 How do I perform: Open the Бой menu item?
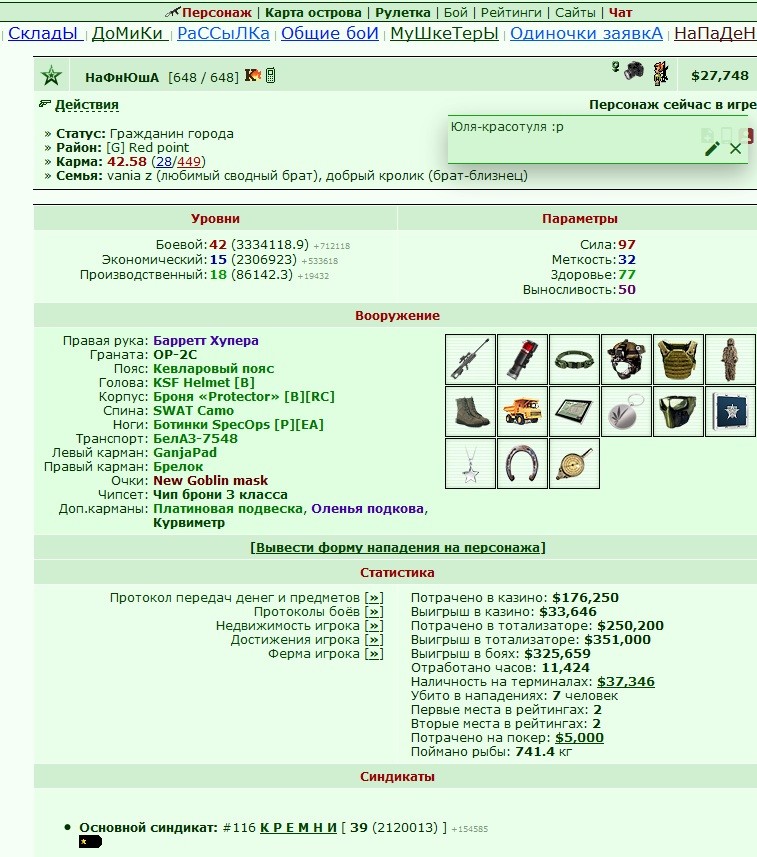[455, 12]
